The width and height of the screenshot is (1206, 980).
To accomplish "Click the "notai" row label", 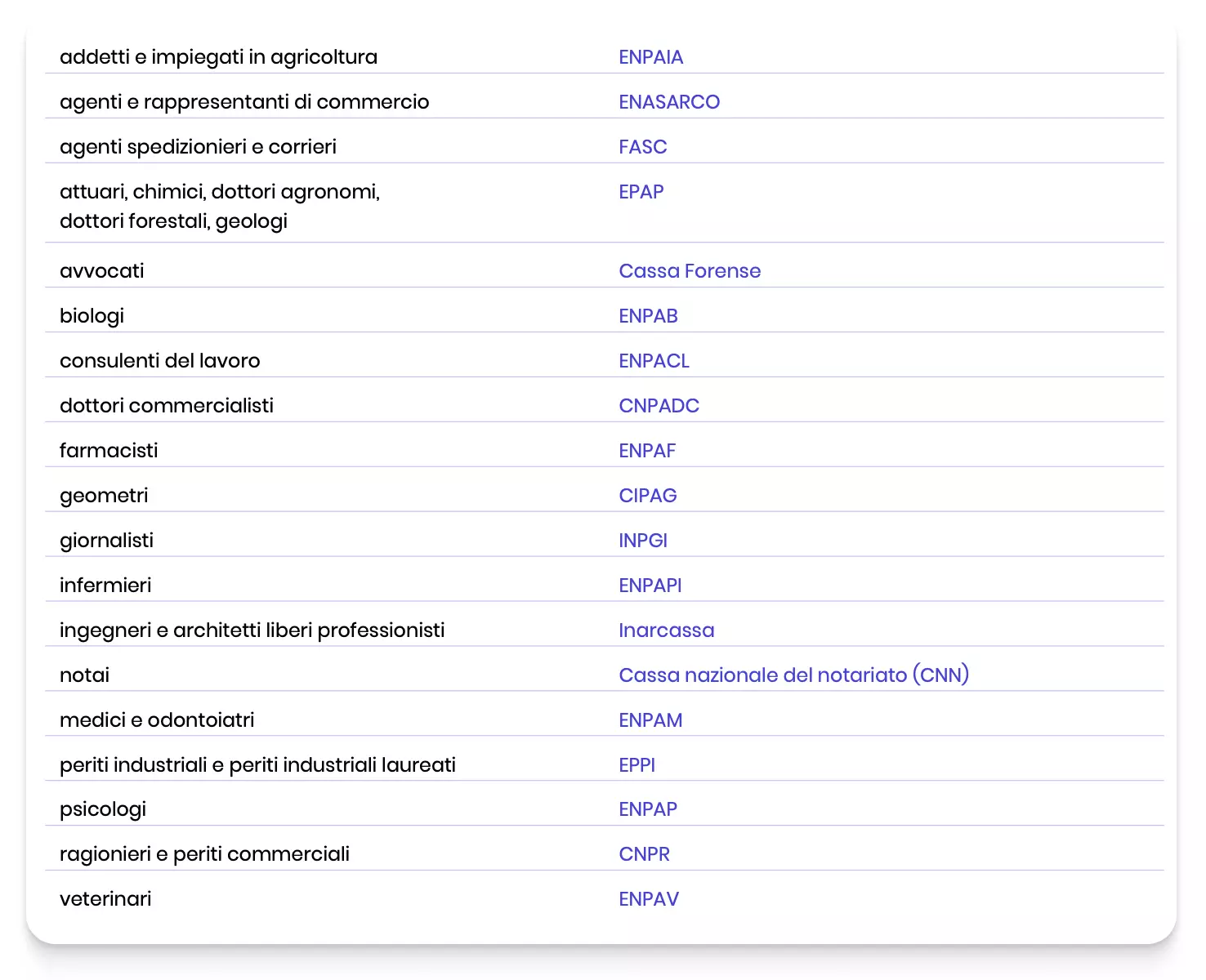I will (84, 675).
